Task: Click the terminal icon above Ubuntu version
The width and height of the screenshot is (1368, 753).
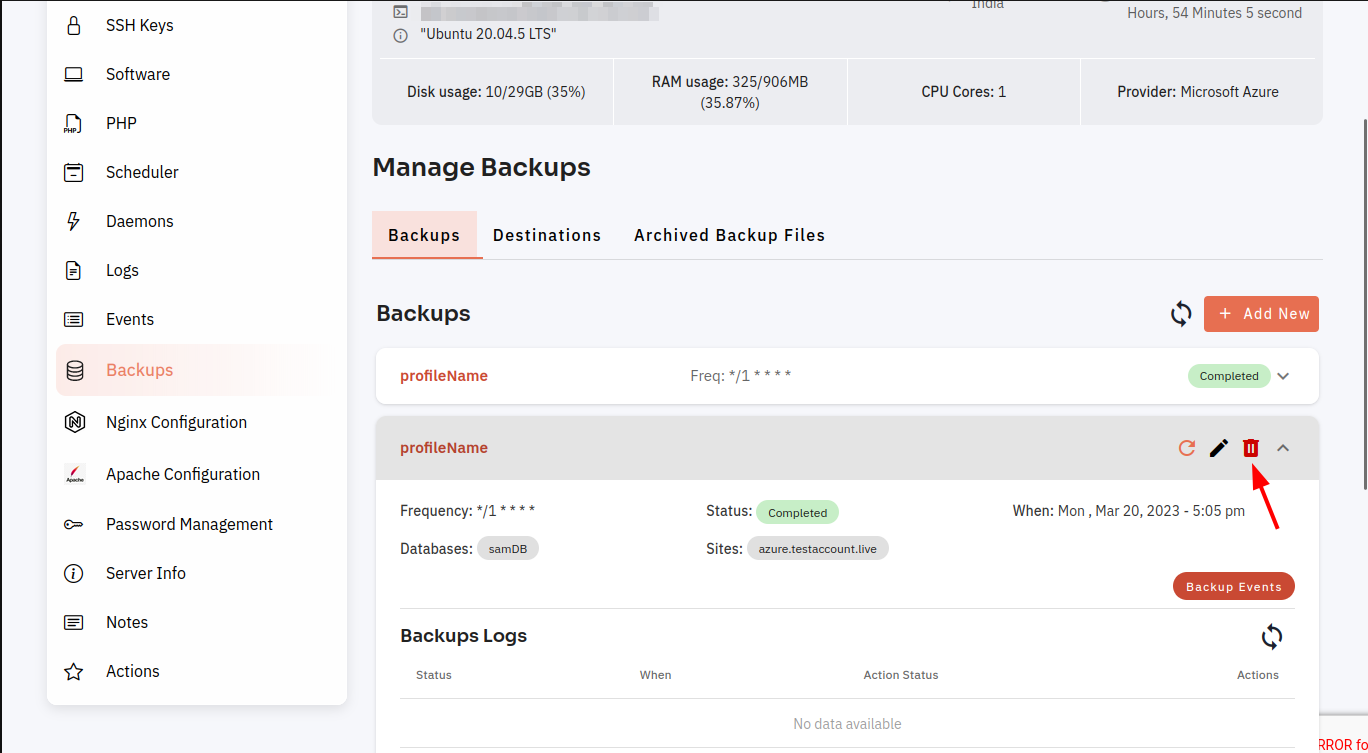Action: (x=400, y=12)
